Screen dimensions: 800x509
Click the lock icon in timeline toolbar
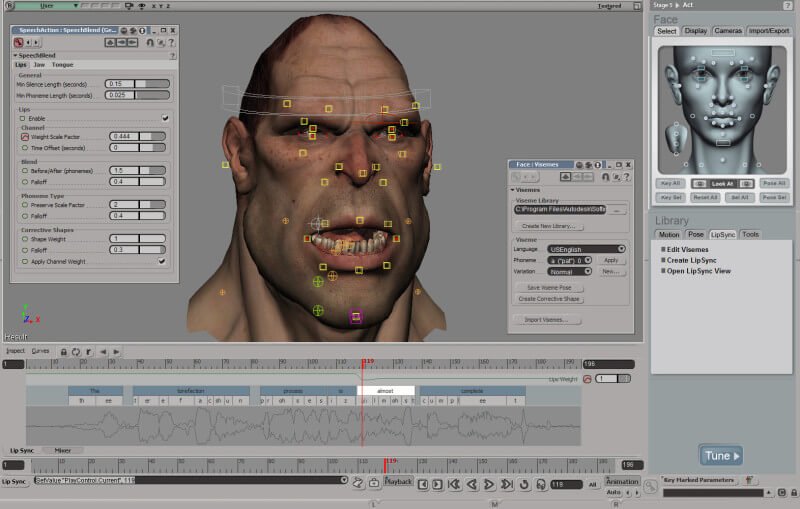63,352
